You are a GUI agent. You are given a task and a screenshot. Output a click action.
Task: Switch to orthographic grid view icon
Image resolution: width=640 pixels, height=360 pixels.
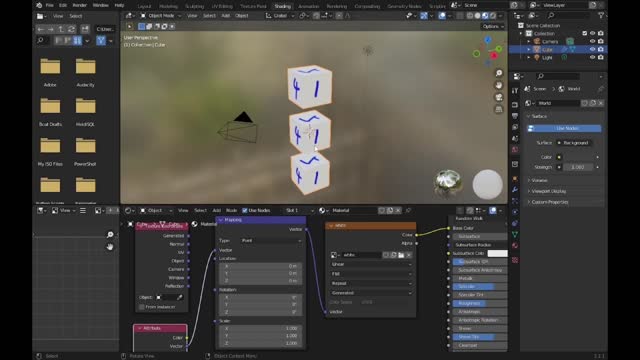[x=499, y=109]
